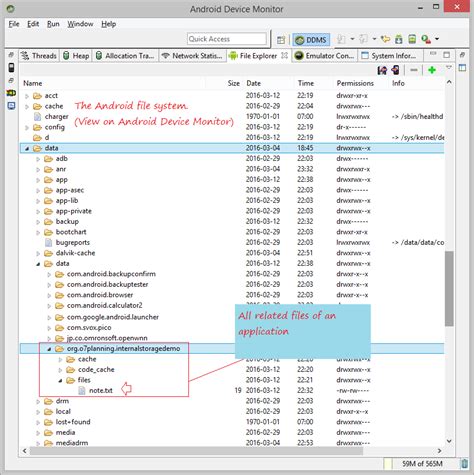Select the bugreports entry
The image size is (474, 475).
coord(73,243)
